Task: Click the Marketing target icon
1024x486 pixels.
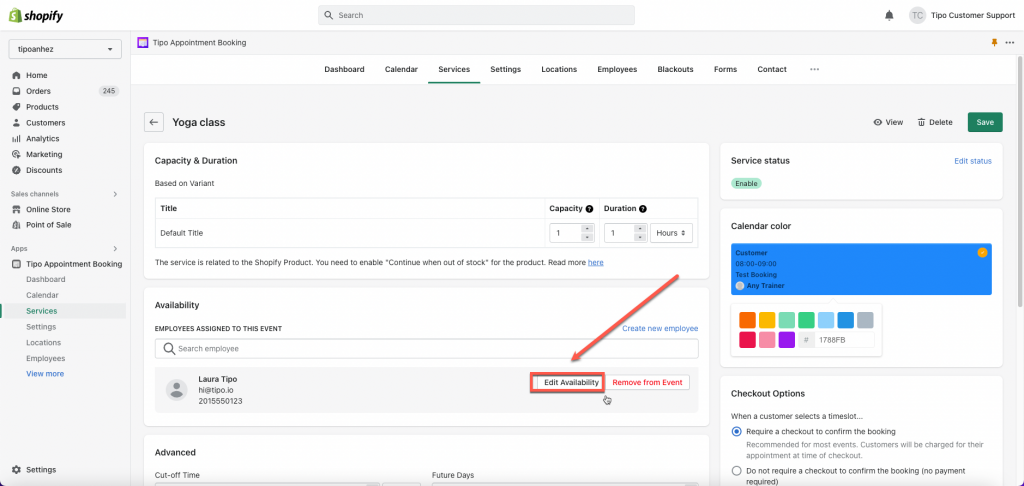Action: (x=16, y=154)
